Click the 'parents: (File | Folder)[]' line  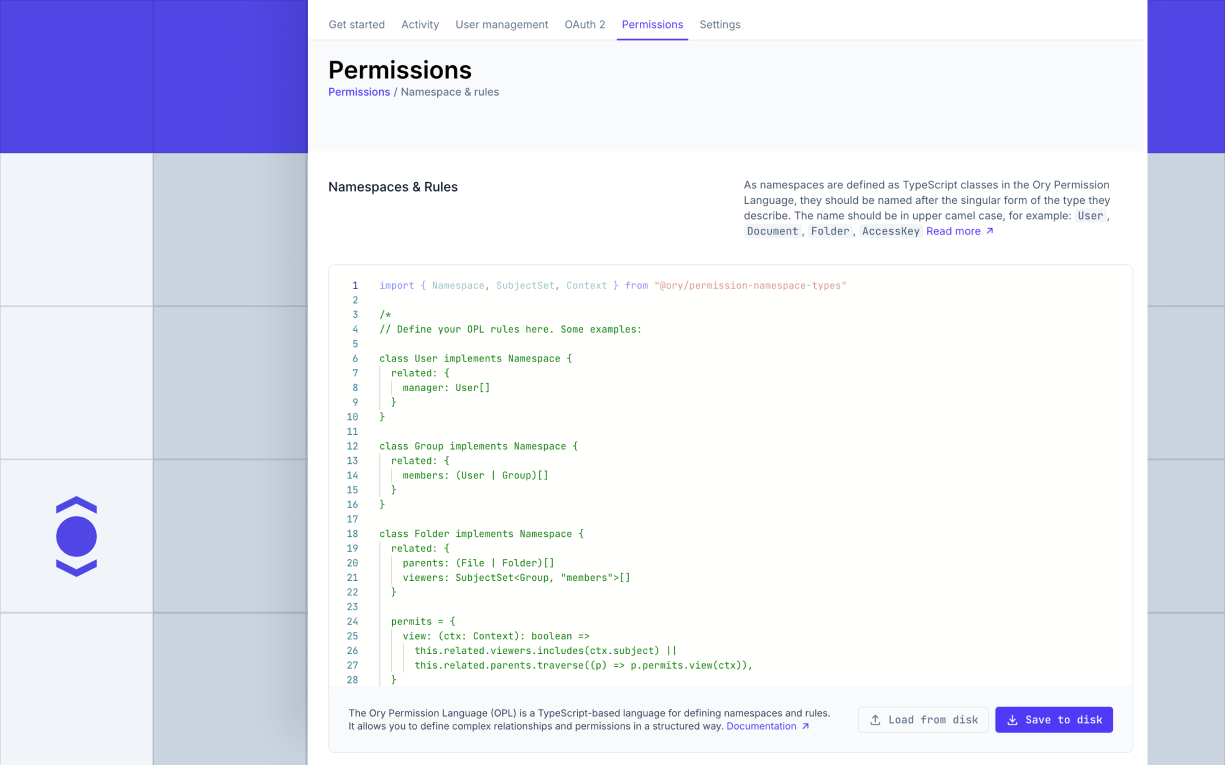point(478,563)
